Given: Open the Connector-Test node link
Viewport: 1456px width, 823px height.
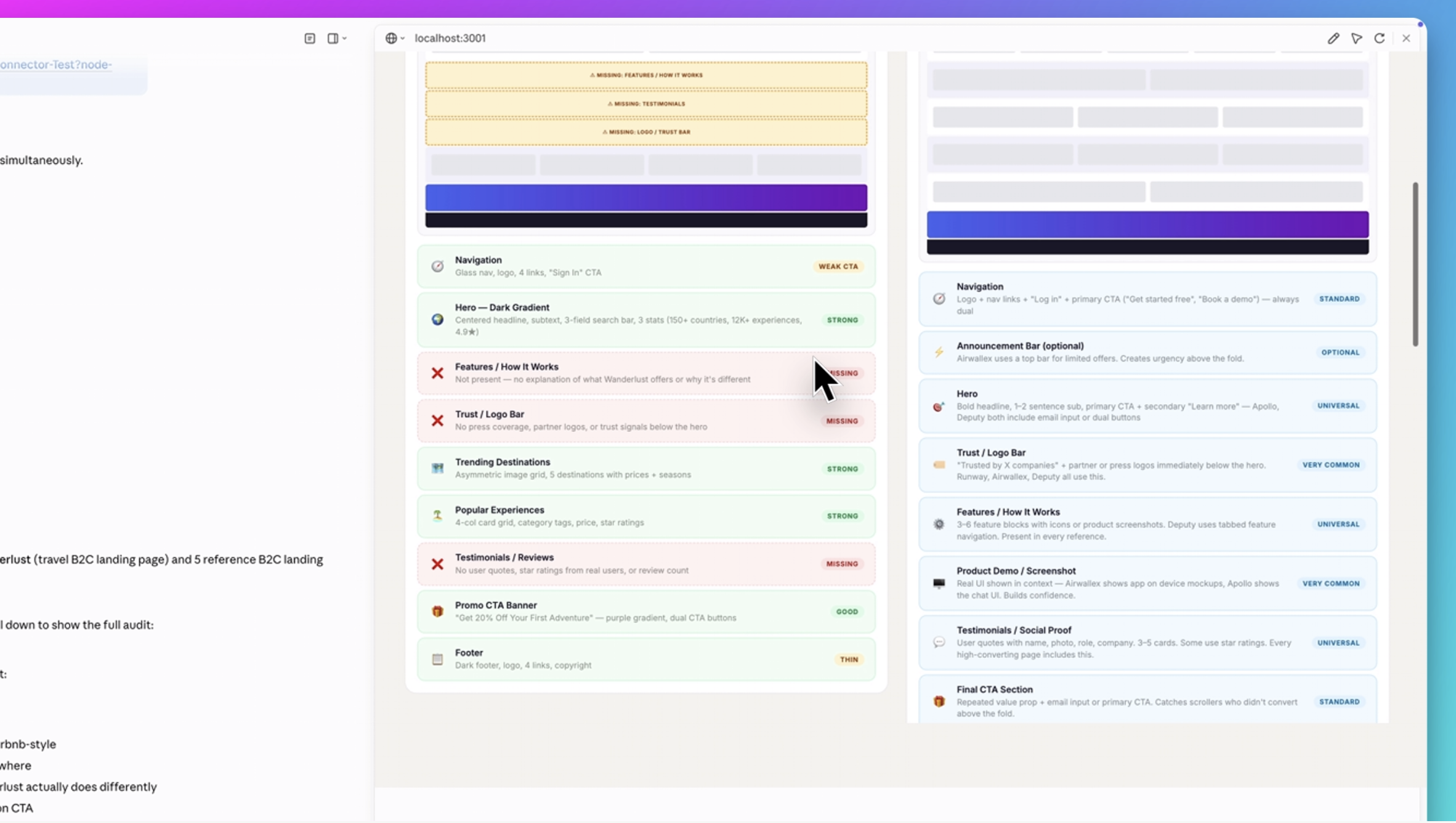Looking at the screenshot, I should (55, 65).
